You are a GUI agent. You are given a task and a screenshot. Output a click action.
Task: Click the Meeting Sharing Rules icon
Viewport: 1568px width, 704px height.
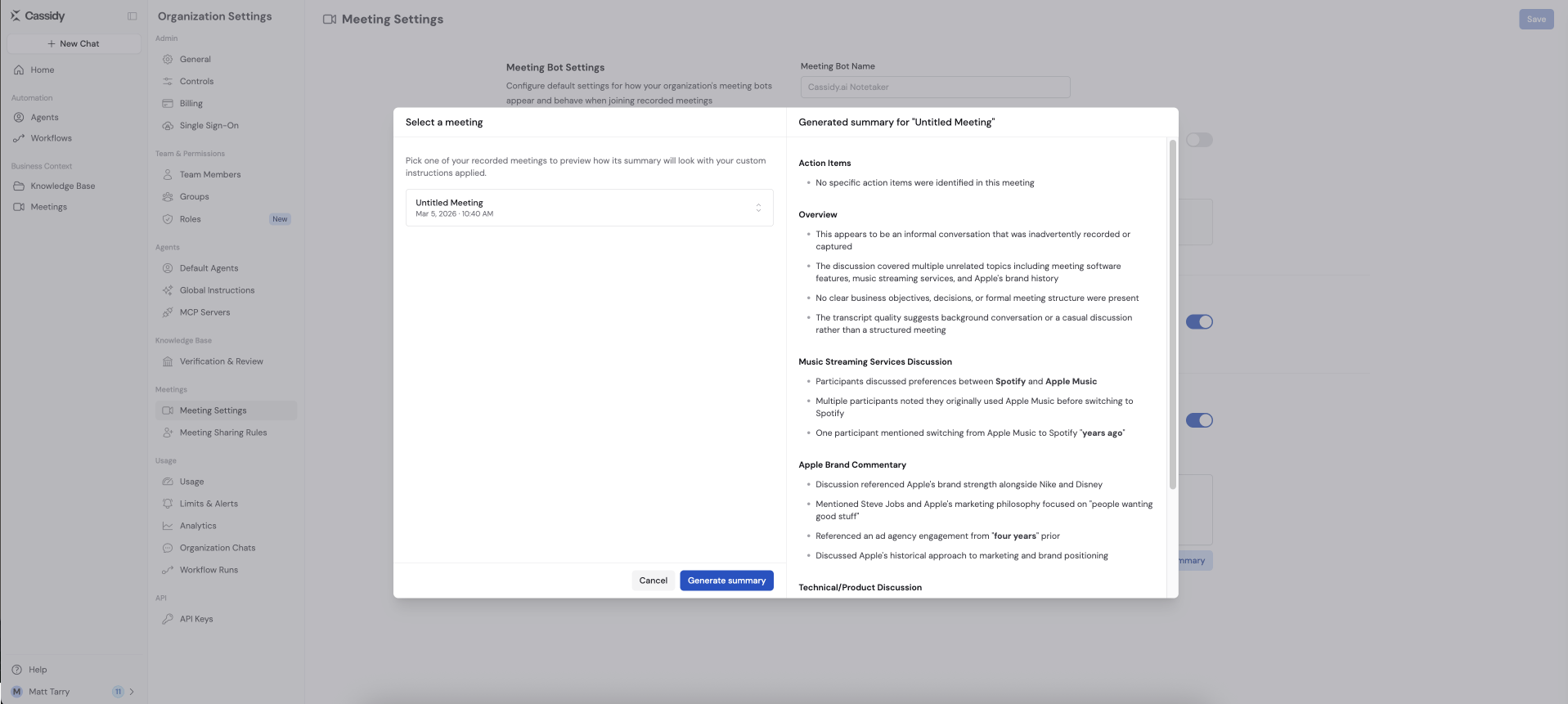tap(168, 433)
